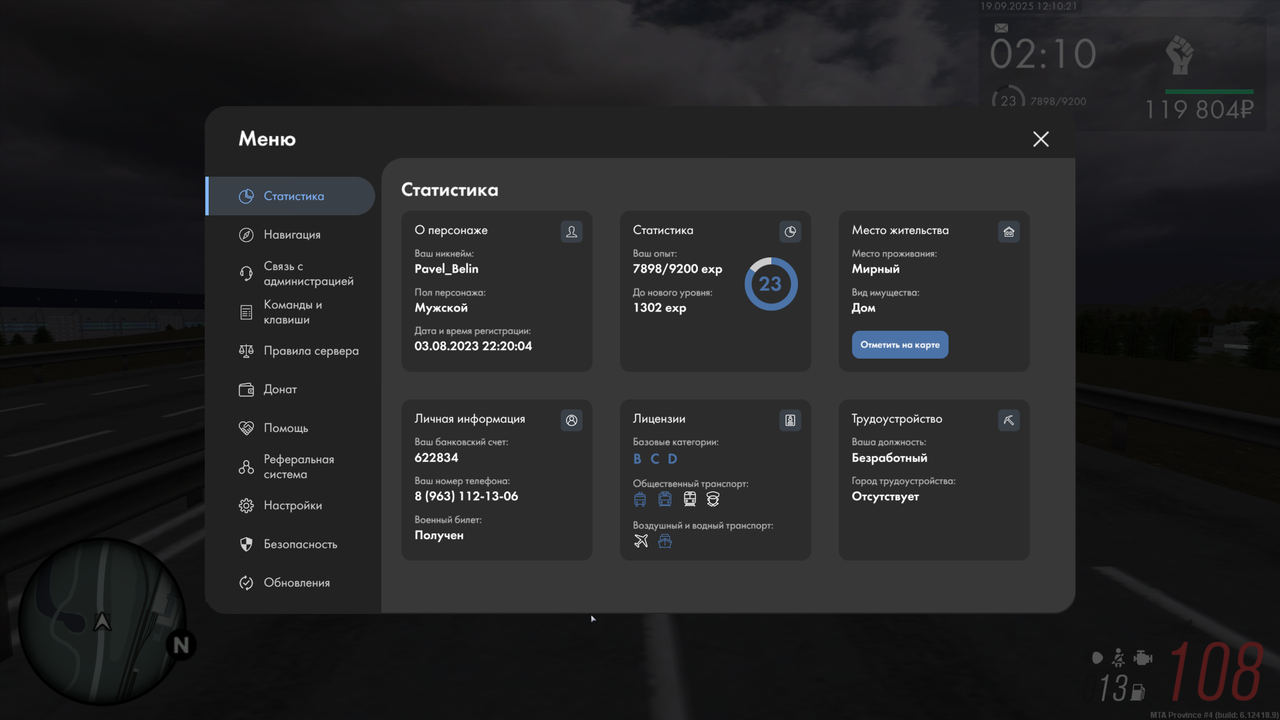Click license category C
1280x720 pixels.
[655, 459]
